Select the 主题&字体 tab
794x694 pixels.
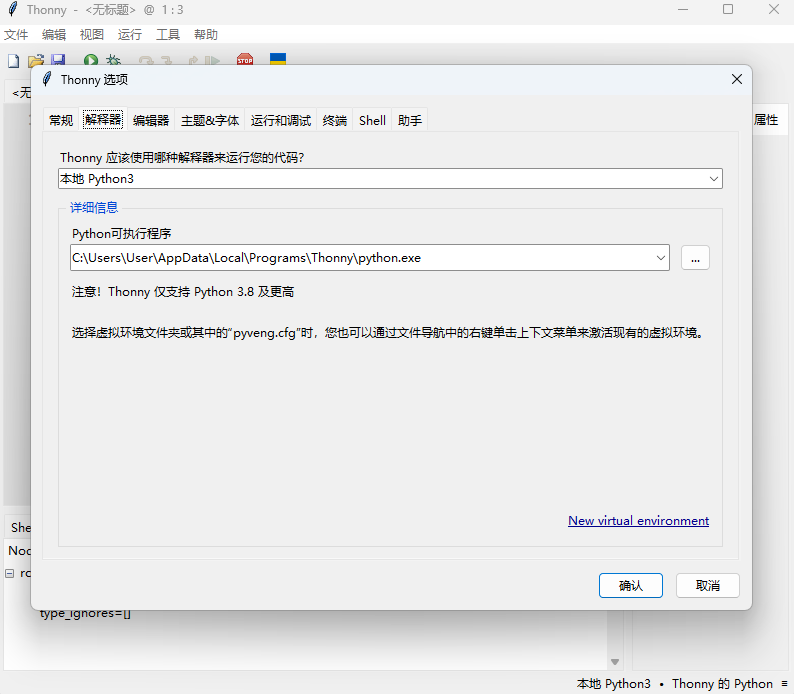click(x=210, y=120)
